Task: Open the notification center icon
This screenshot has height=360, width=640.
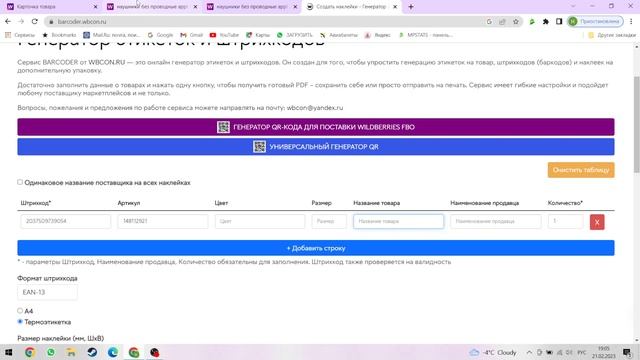Action: click(627, 352)
